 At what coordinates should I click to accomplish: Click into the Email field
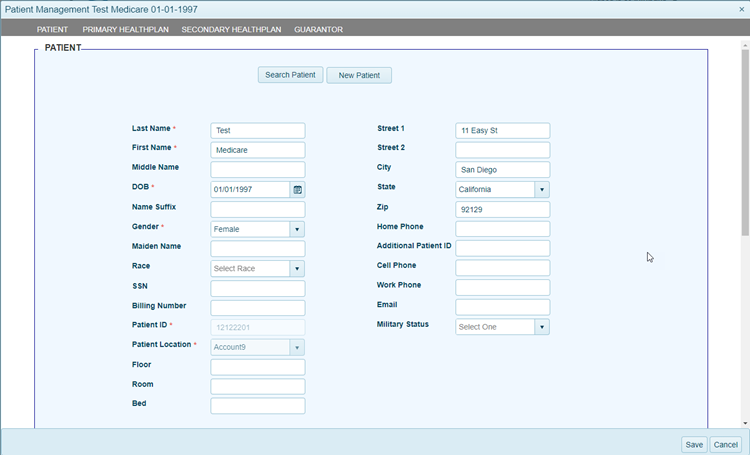point(502,307)
